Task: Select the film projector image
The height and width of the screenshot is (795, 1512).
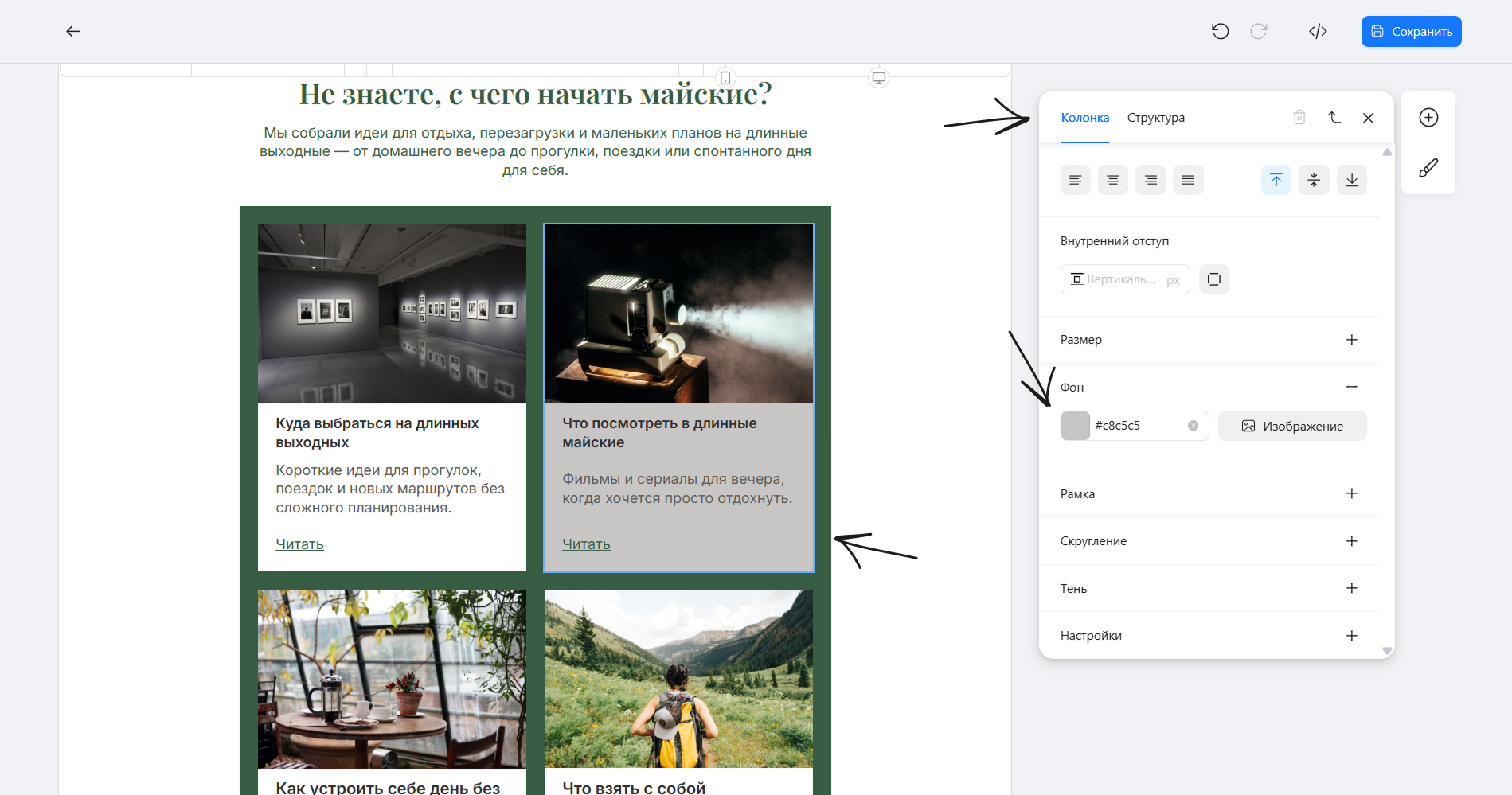Action: point(678,314)
